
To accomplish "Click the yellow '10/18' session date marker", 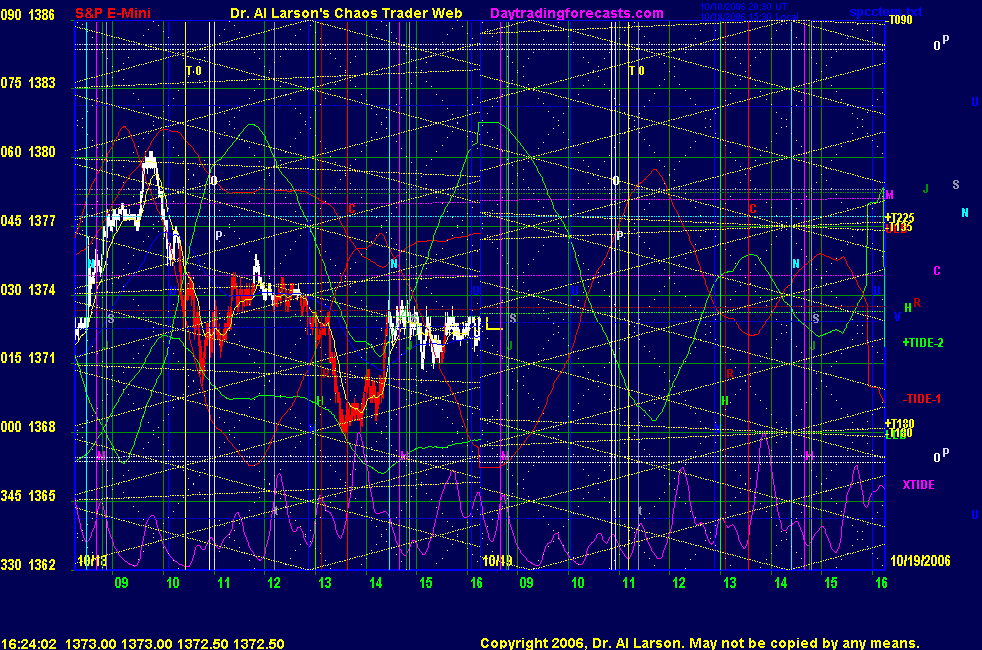I will pyautogui.click(x=91, y=560).
